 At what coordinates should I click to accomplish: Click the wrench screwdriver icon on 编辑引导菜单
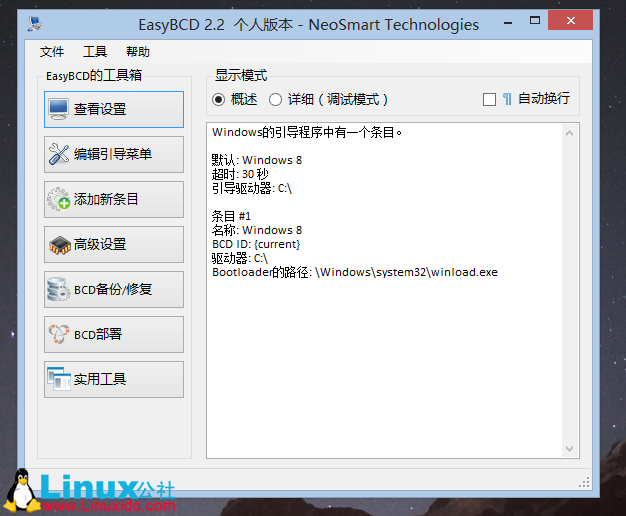click(x=59, y=154)
